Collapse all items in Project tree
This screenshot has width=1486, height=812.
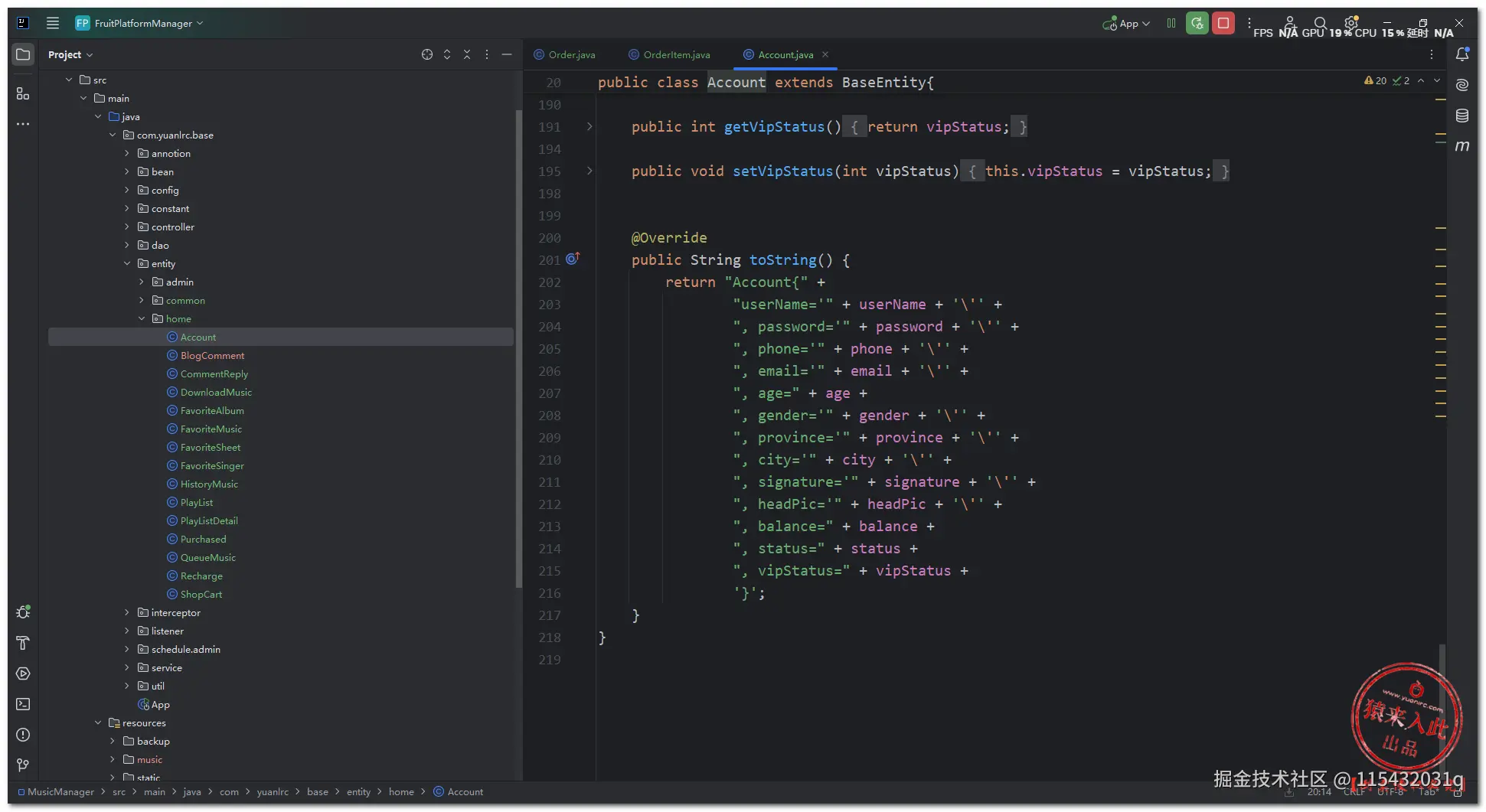(x=467, y=54)
